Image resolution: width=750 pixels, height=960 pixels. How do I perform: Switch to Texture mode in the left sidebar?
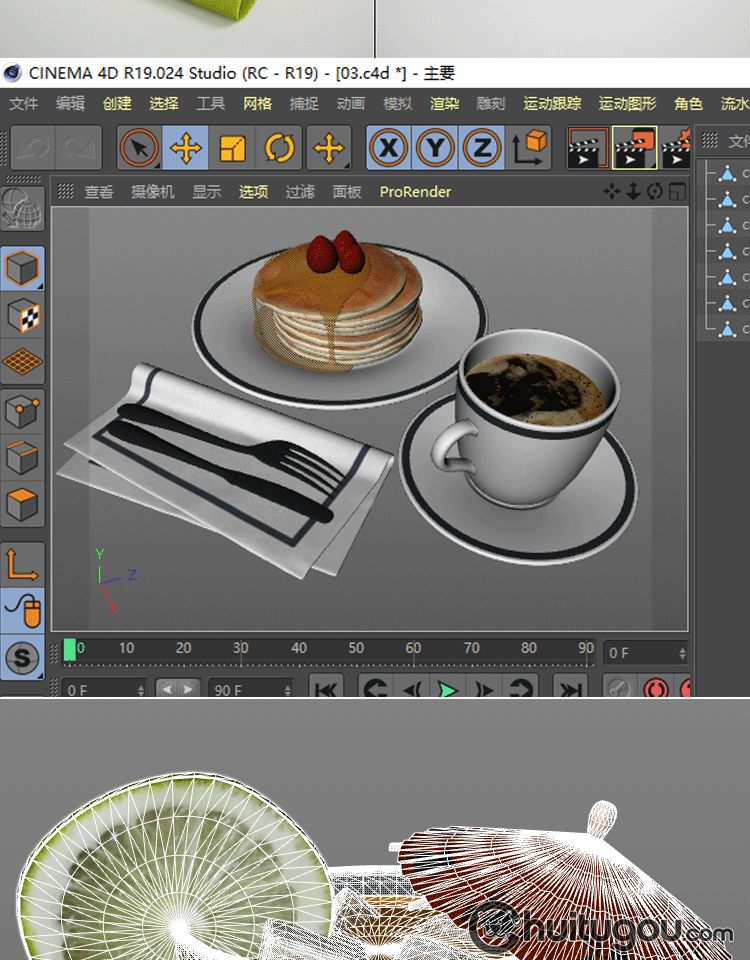click(23, 316)
